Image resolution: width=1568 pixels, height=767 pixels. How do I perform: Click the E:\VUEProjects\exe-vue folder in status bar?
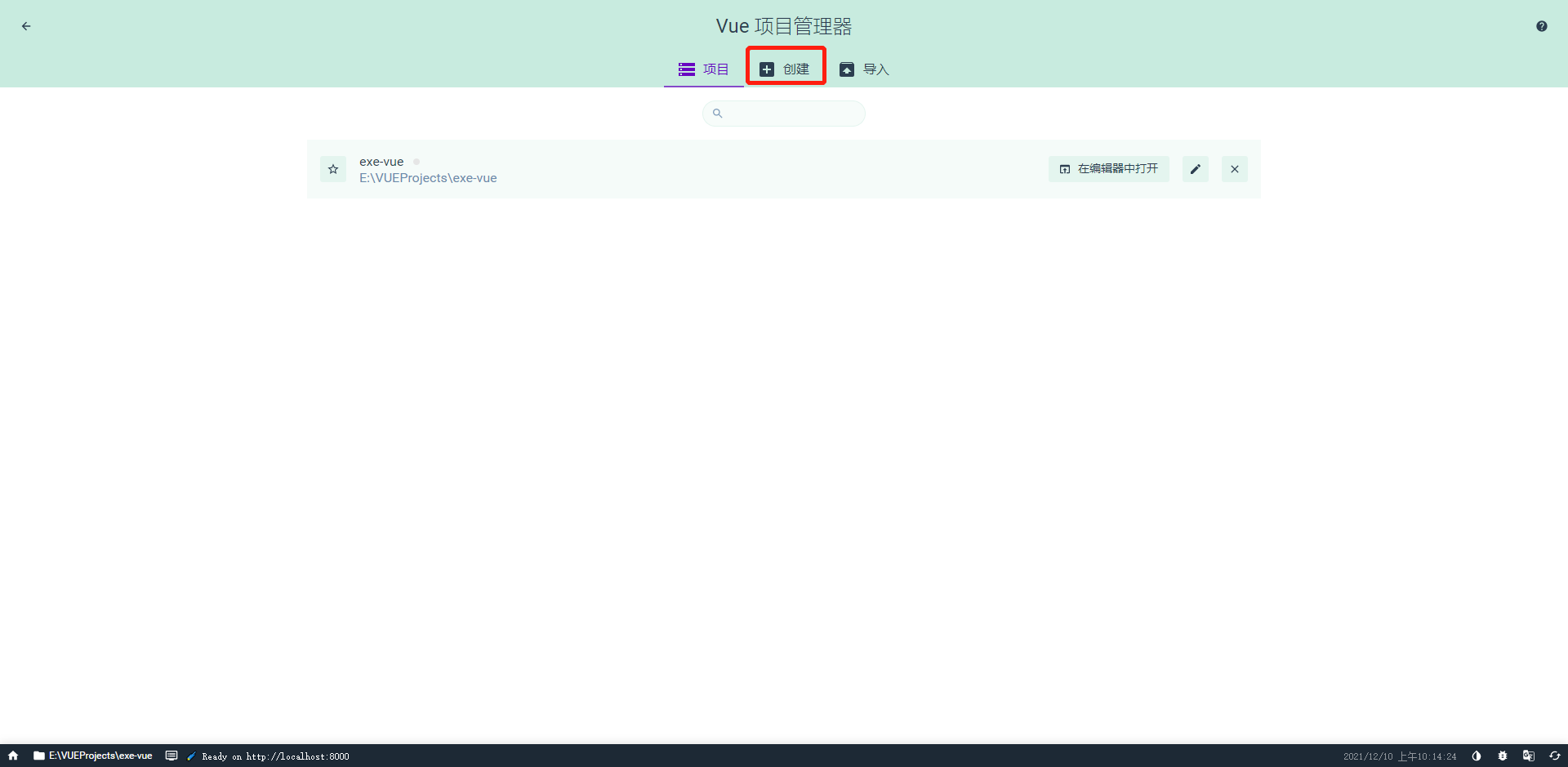93,756
